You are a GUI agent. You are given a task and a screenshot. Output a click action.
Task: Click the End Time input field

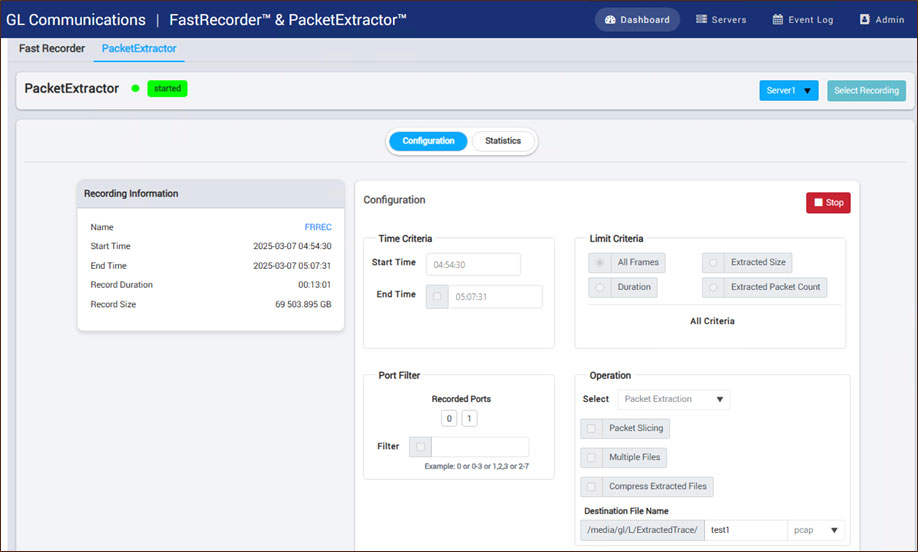tap(495, 297)
